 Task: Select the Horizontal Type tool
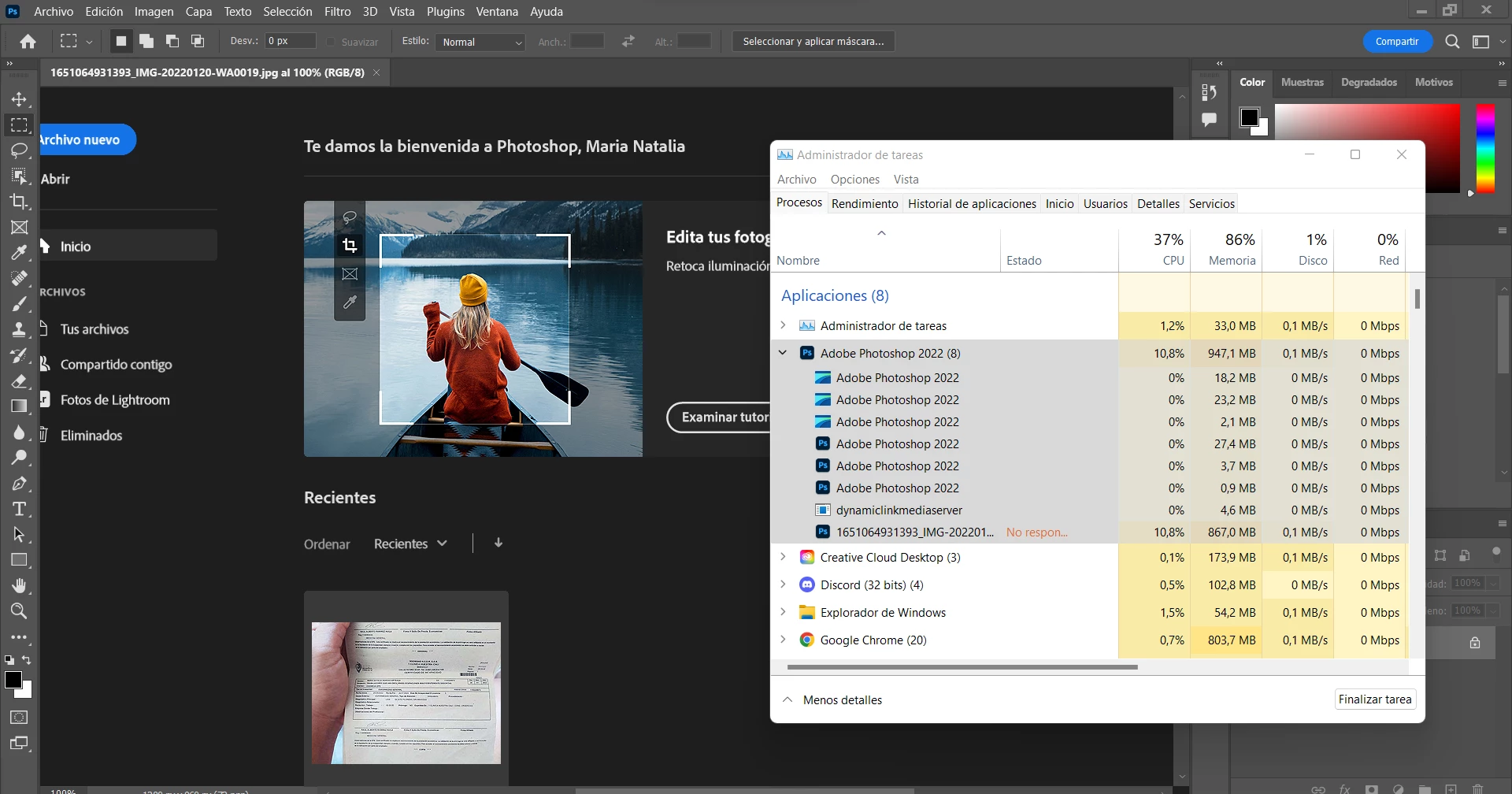[19, 509]
